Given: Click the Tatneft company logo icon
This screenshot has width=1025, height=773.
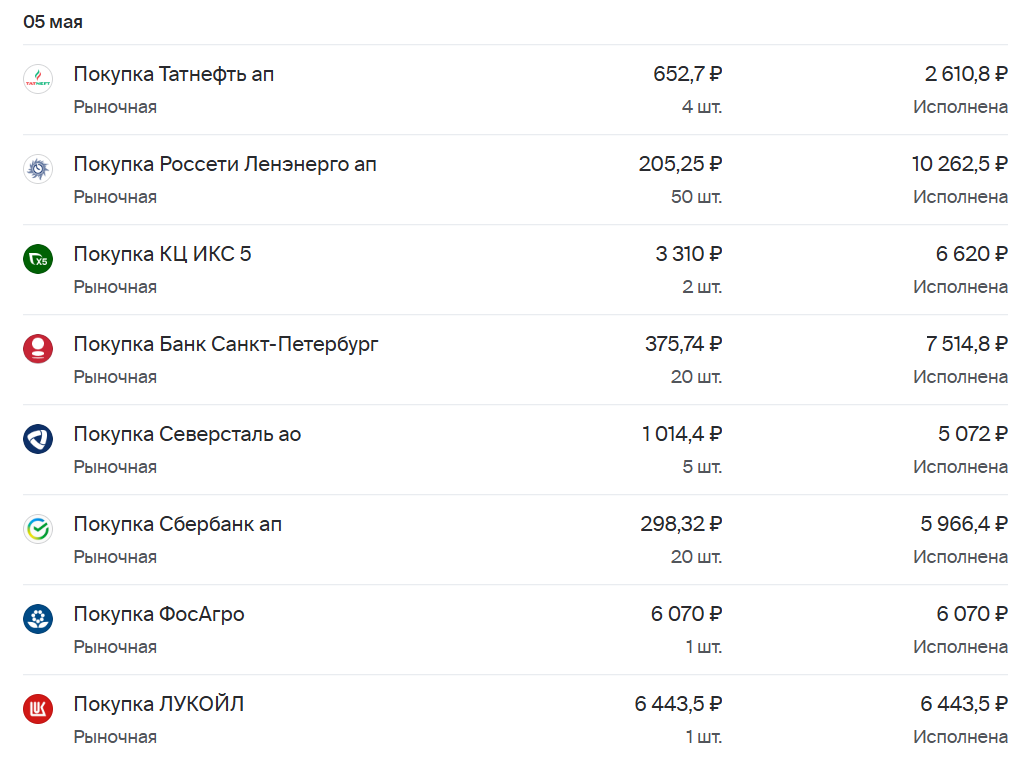Looking at the screenshot, I should (38, 79).
